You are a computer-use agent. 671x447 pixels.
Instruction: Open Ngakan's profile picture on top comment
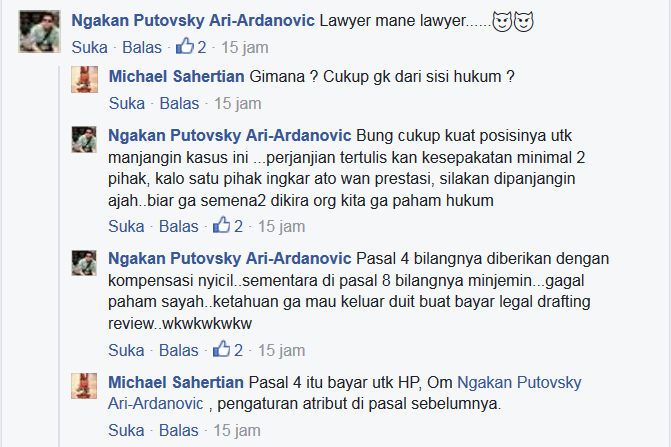[x=39, y=32]
